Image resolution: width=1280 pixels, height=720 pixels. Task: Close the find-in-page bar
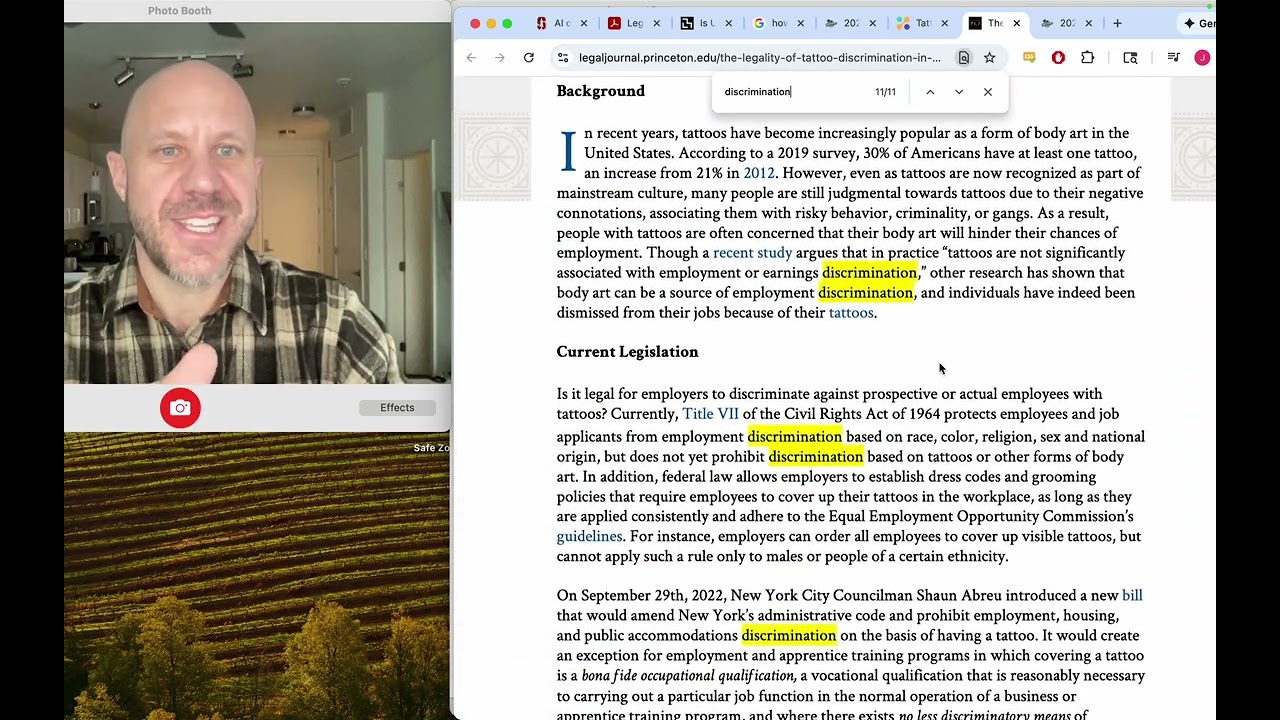coord(988,92)
